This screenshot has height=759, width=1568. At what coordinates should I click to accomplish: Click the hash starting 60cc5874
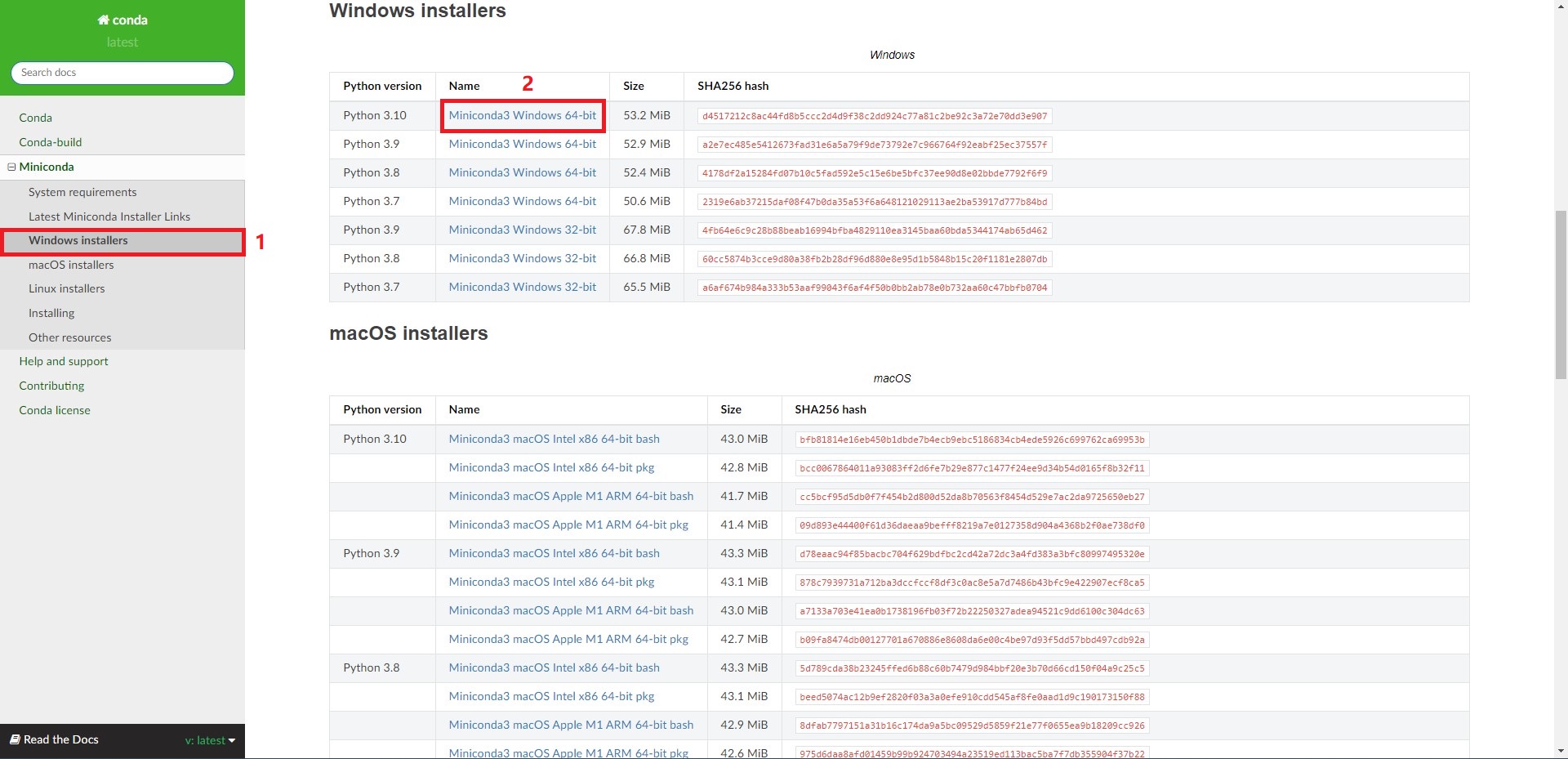tap(875, 259)
